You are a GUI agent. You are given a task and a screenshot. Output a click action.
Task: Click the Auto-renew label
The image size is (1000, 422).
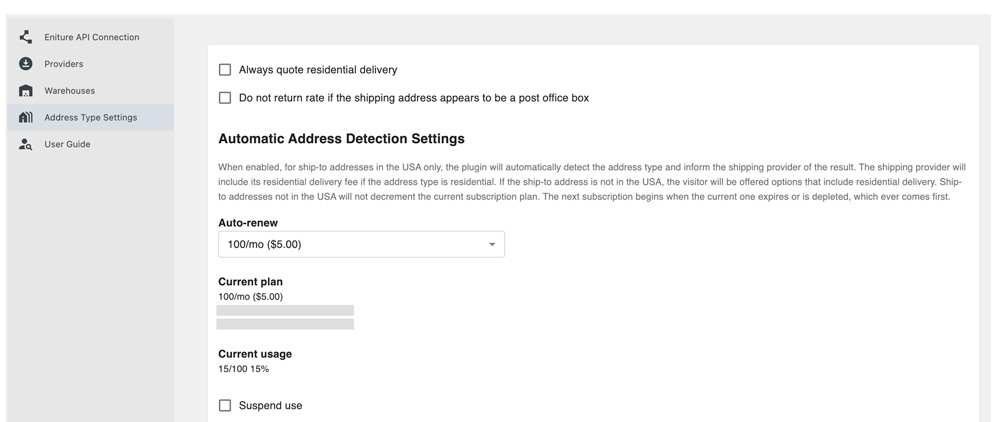point(248,223)
